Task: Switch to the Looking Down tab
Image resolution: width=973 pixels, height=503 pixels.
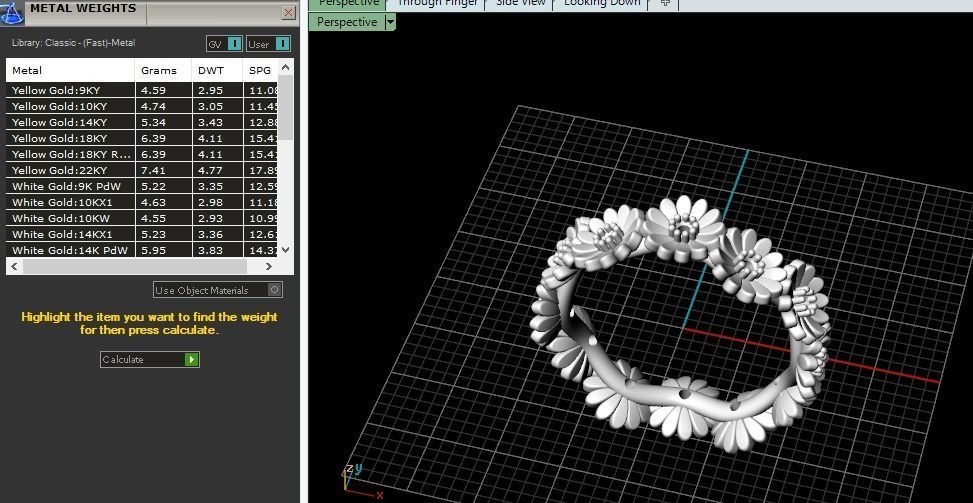Action: pyautogui.click(x=602, y=4)
